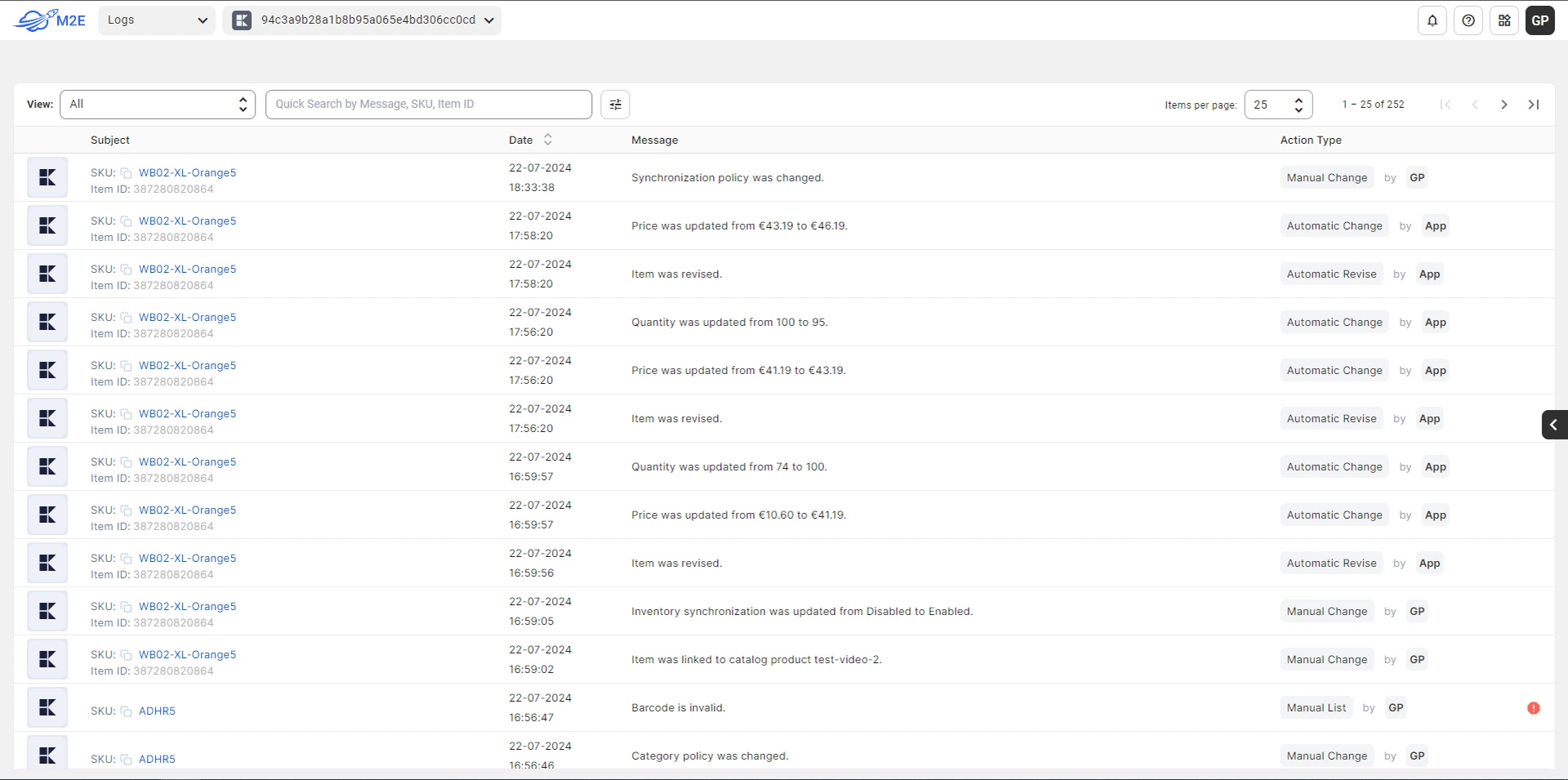This screenshot has width=1568, height=780.
Task: Open the View filter dropdown
Action: tap(158, 105)
